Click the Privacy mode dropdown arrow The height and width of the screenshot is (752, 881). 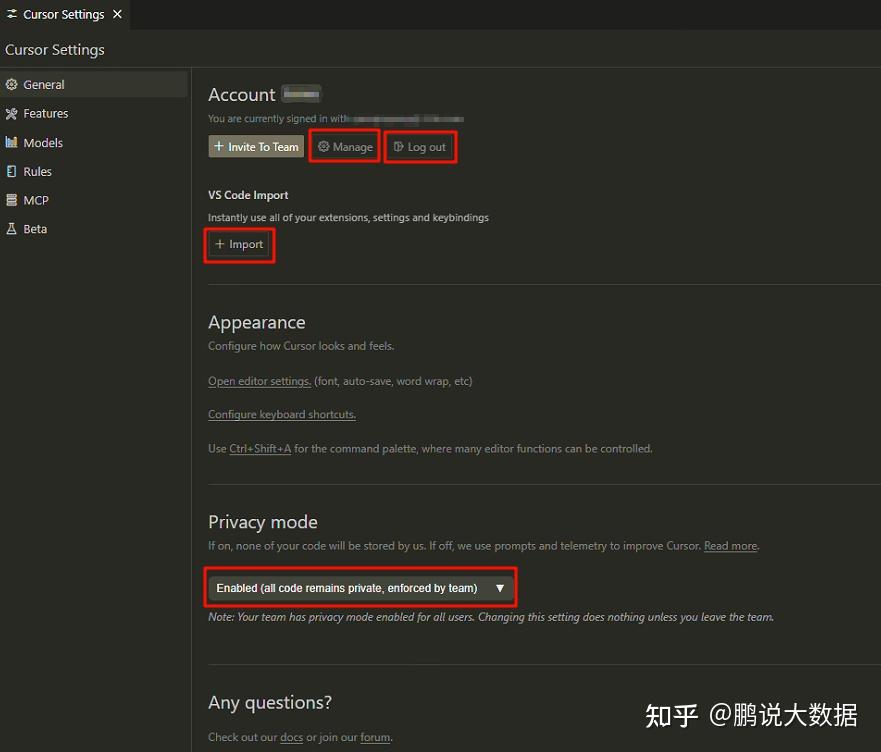coord(500,588)
